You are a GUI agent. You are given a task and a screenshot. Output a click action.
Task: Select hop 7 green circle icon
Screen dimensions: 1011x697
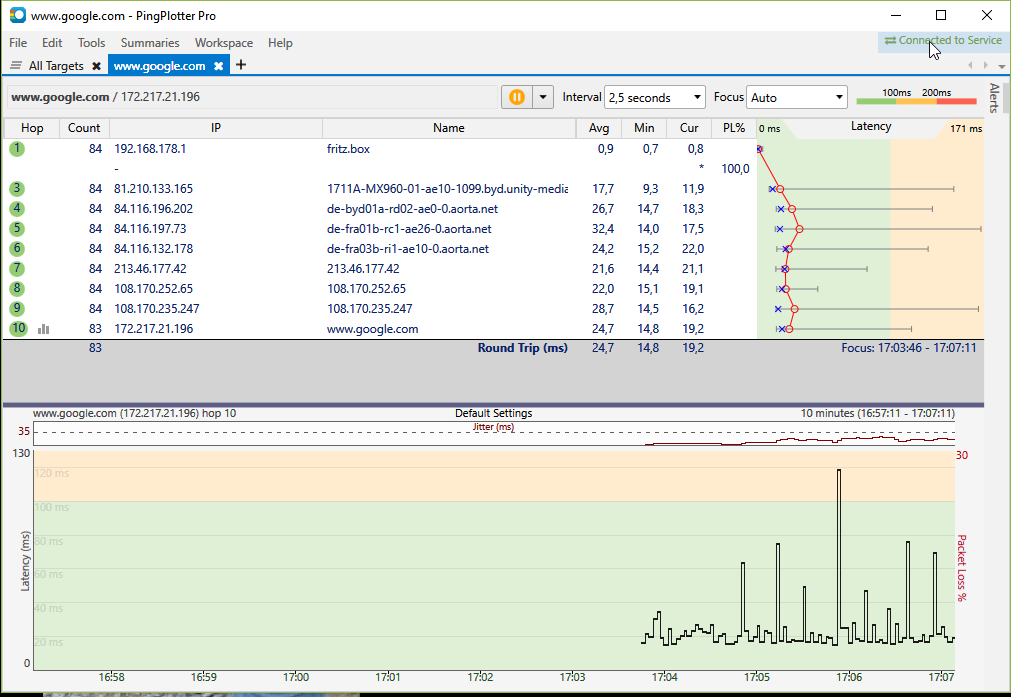(x=17, y=269)
